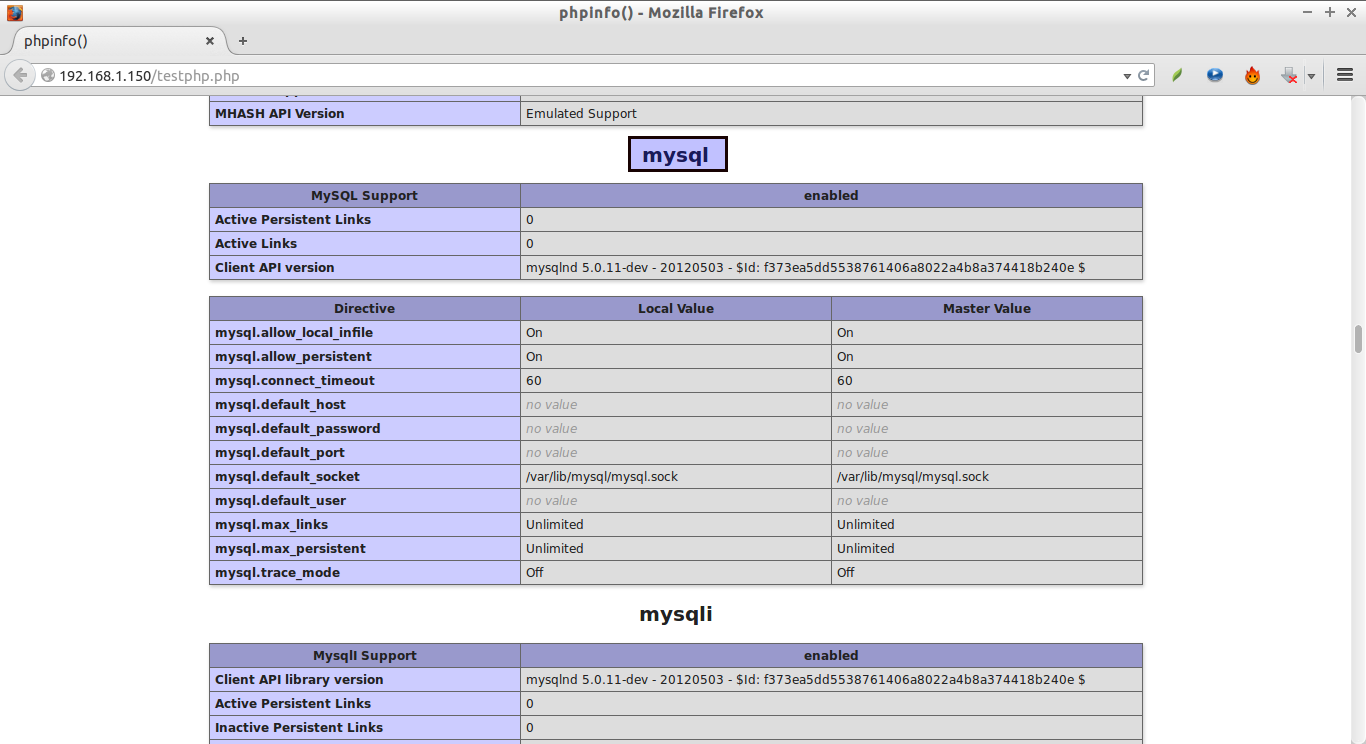Screen dimensions: 1366x744
Task: Maximize the Firefox window
Action: pyautogui.click(x=1330, y=12)
